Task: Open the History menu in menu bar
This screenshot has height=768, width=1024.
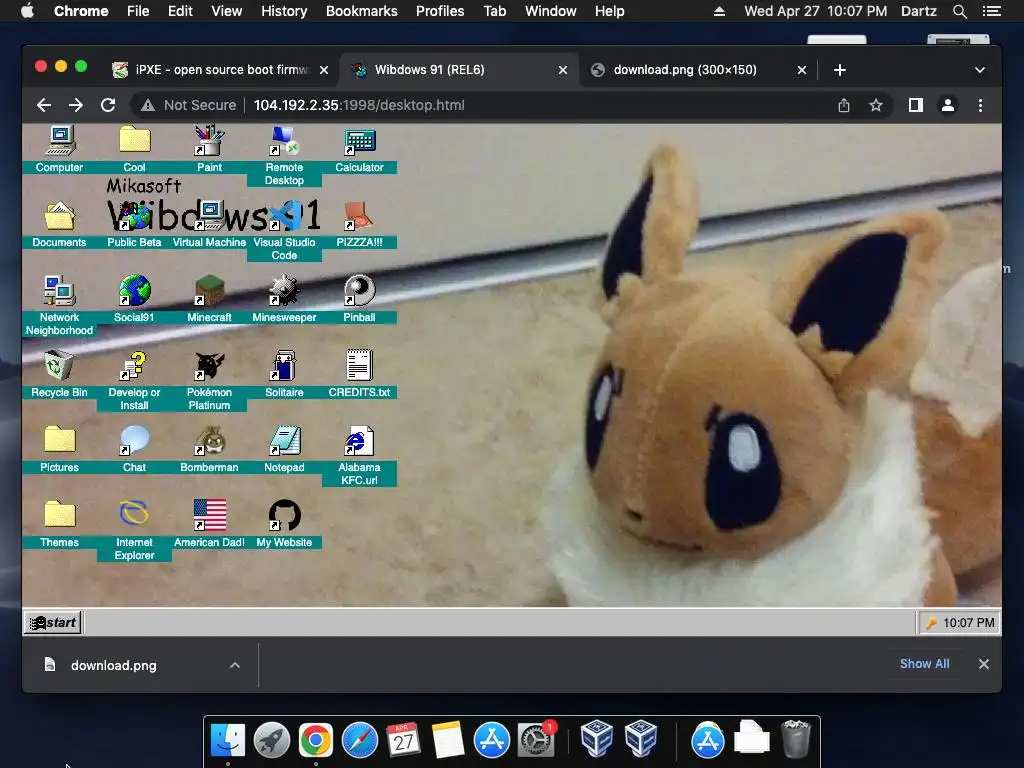Action: pos(284,11)
